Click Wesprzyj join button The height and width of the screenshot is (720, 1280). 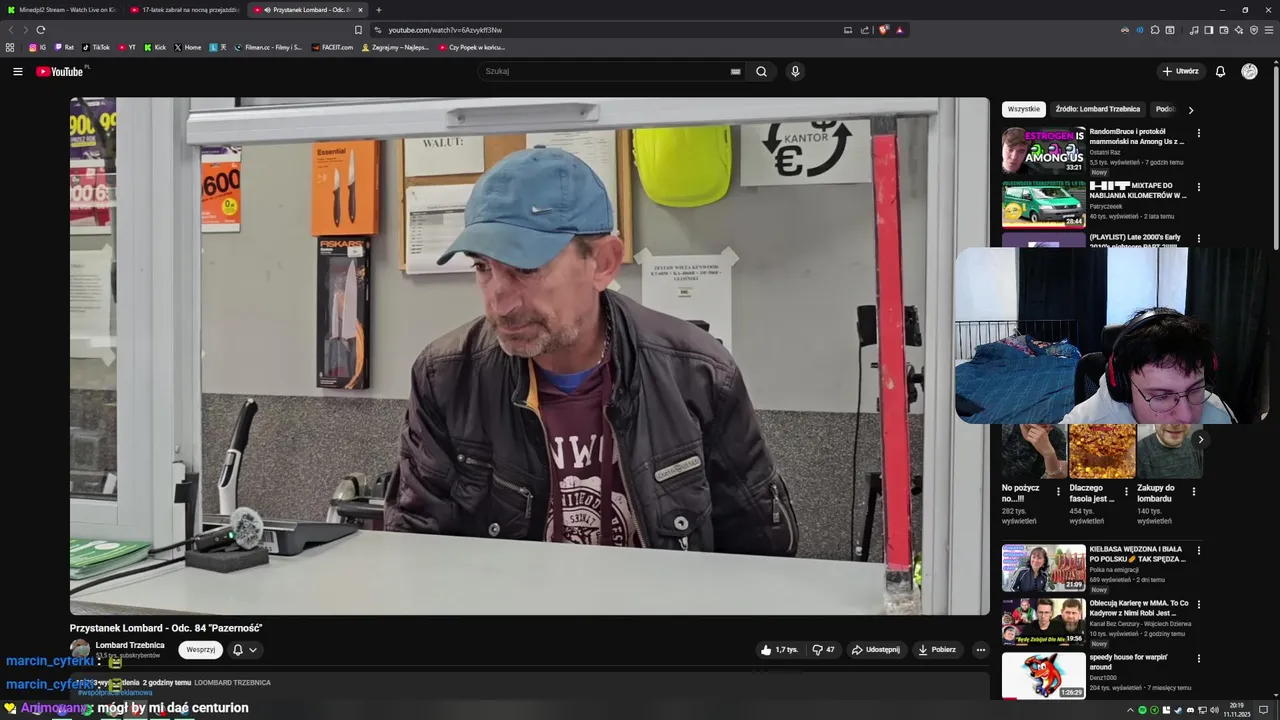(x=200, y=650)
